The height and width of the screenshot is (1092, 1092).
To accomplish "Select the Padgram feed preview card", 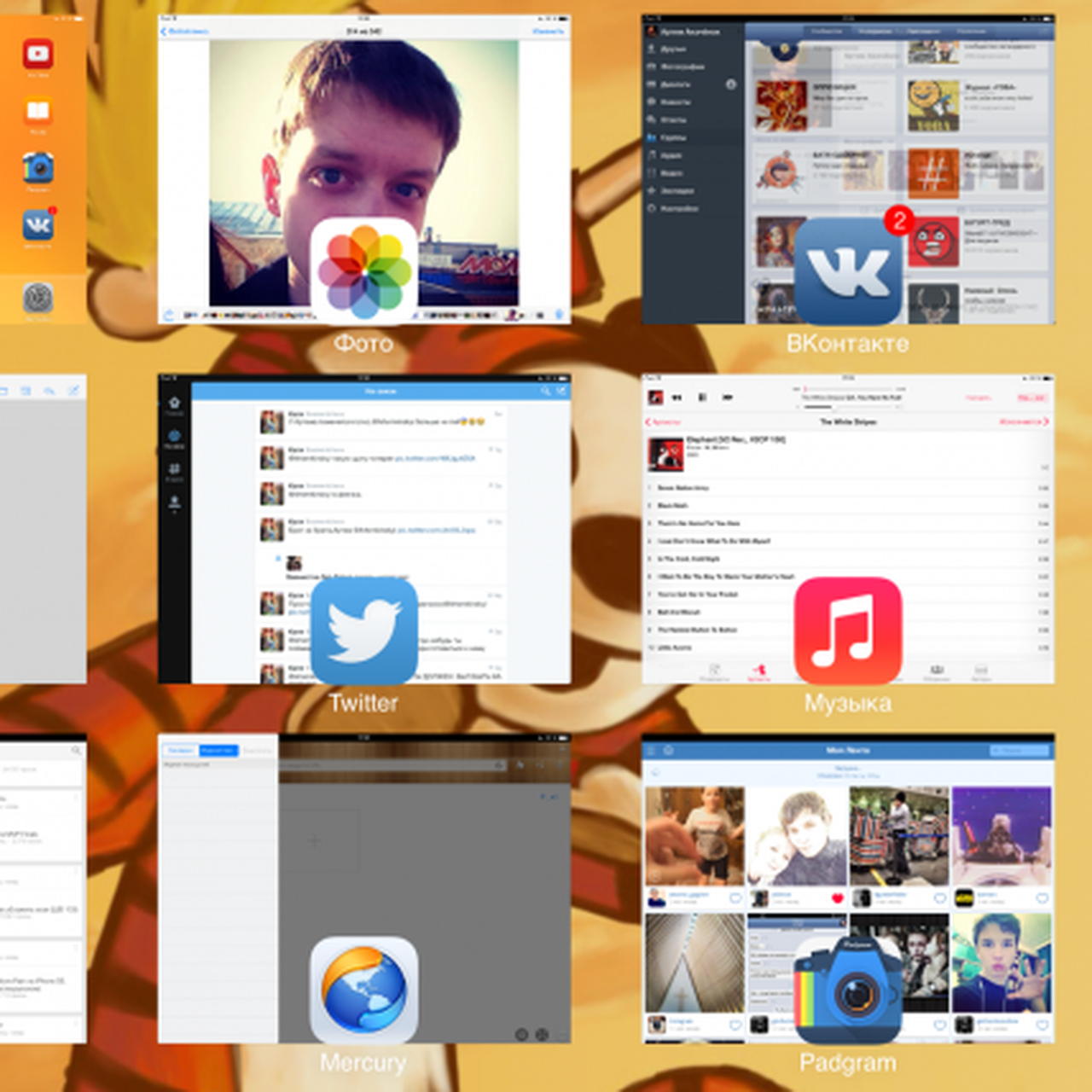I will coord(848,889).
